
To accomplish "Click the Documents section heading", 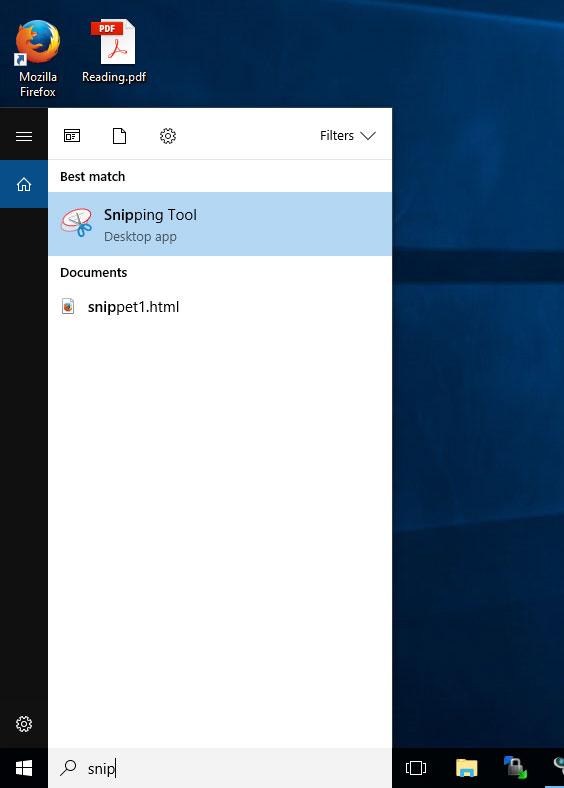I will (93, 272).
